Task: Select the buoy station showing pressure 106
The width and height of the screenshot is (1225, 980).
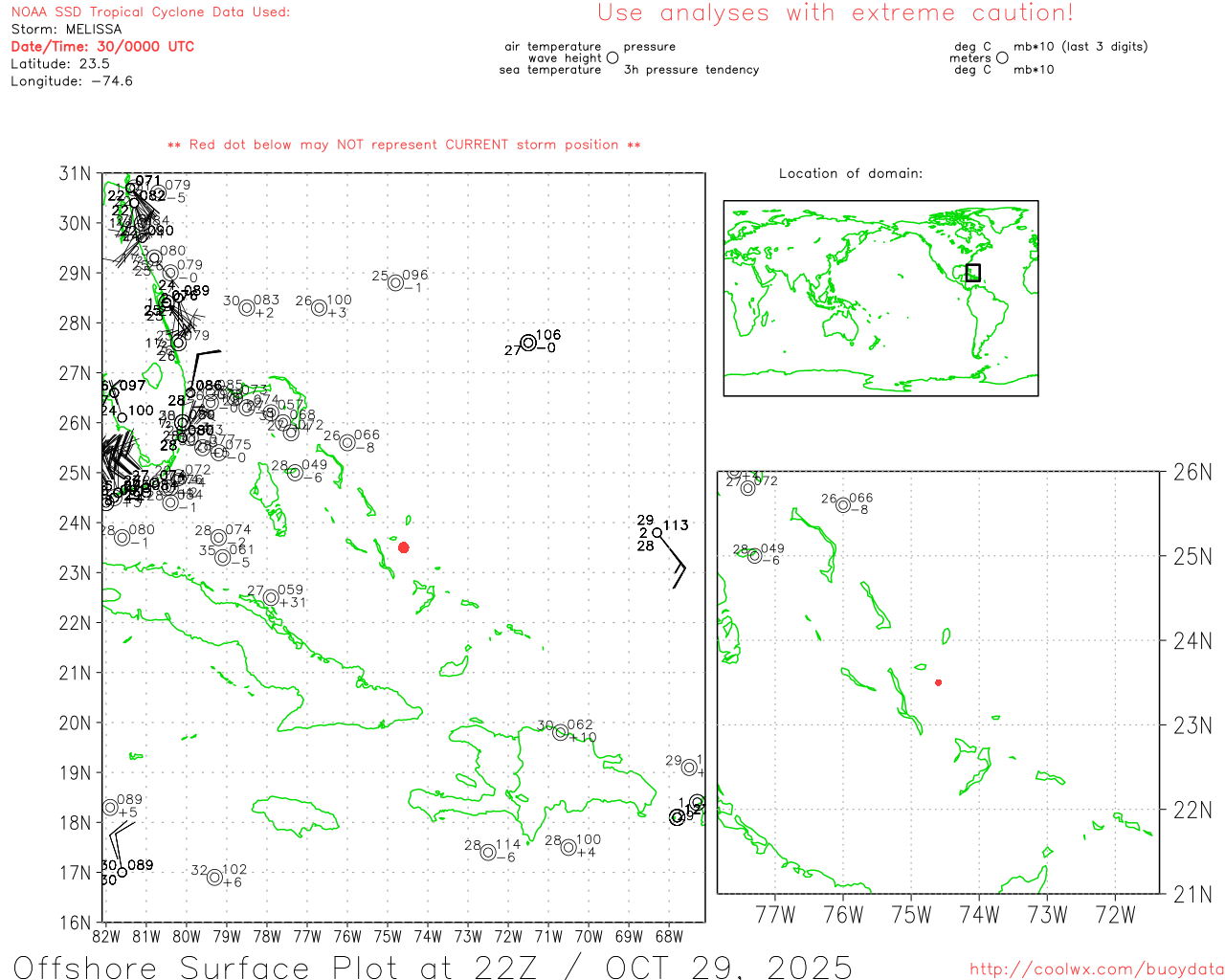Action: click(528, 343)
